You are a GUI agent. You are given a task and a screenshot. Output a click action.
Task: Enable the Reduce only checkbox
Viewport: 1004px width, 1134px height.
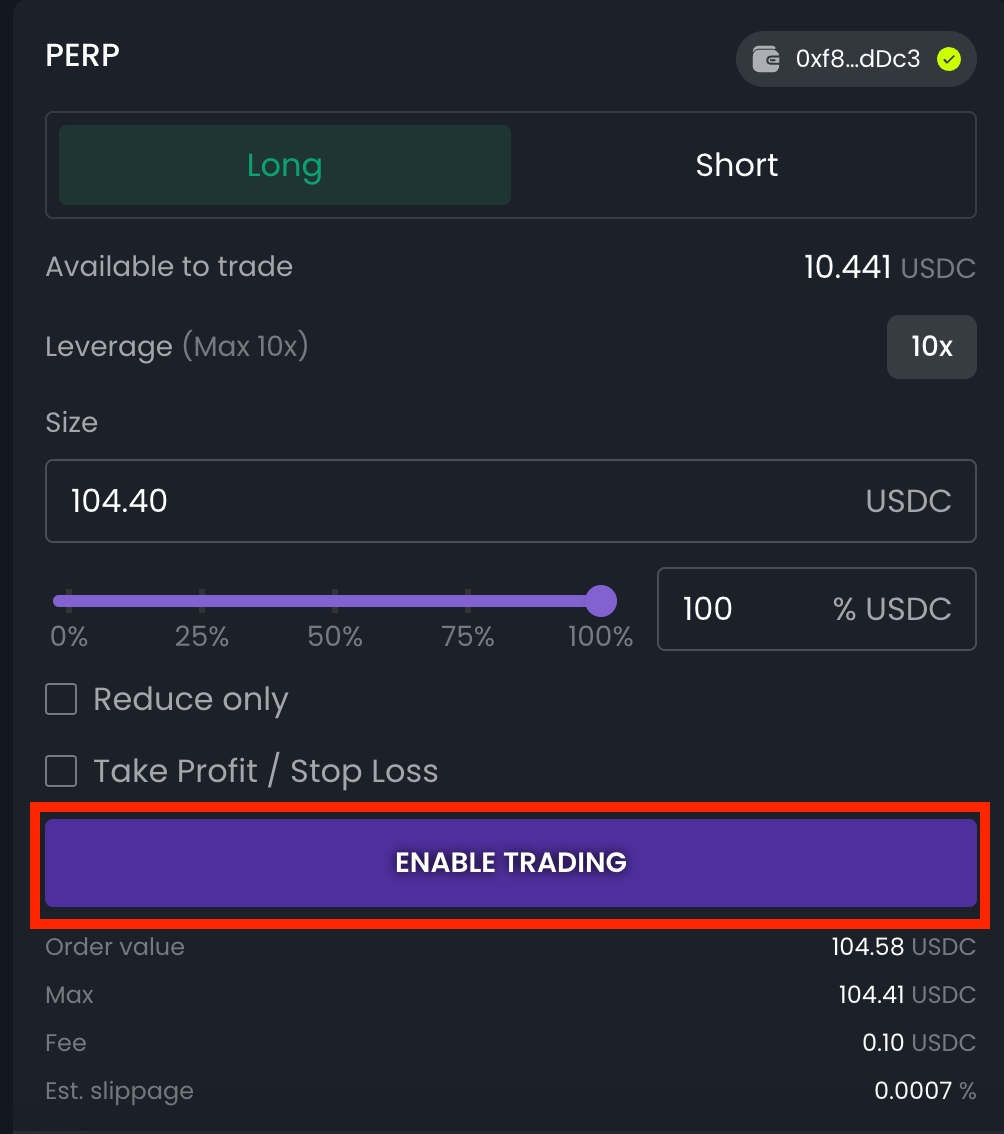[61, 699]
